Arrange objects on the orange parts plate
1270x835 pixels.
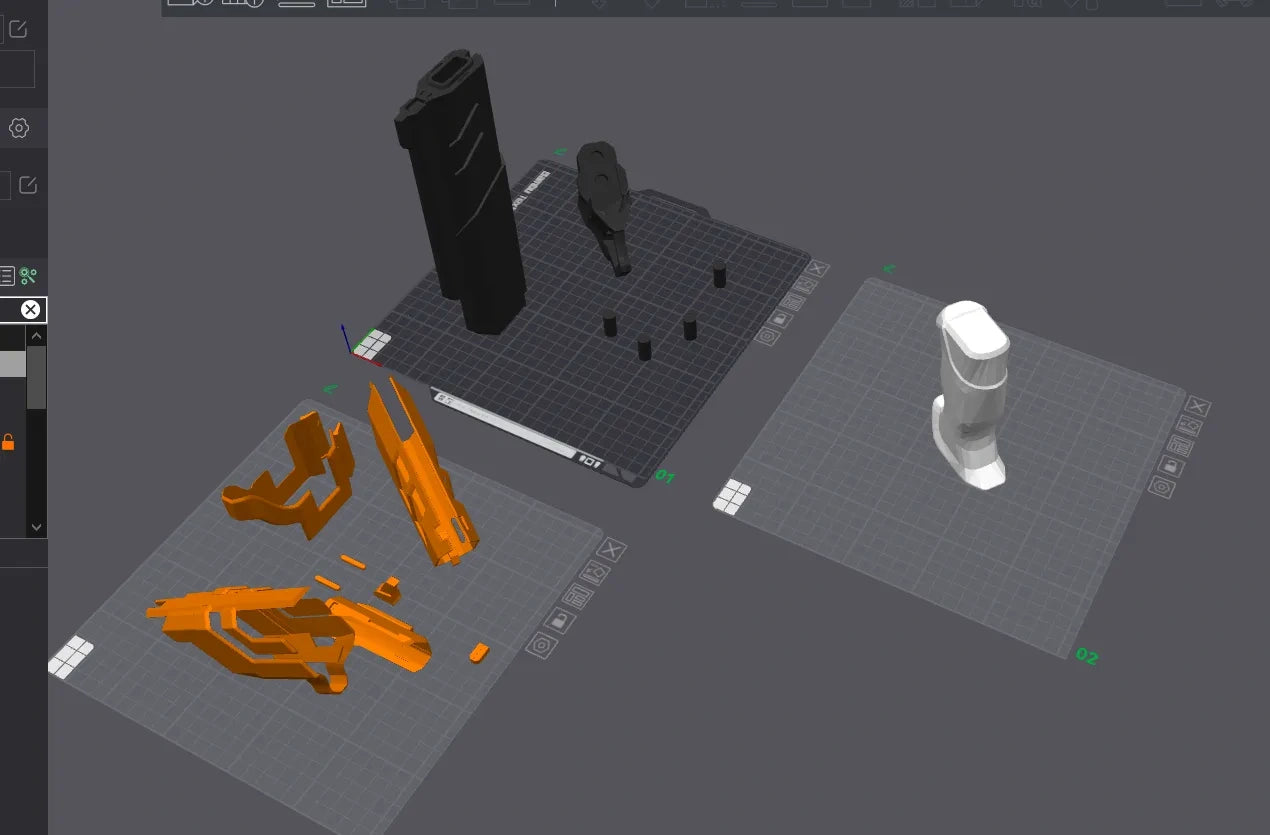(x=578, y=596)
